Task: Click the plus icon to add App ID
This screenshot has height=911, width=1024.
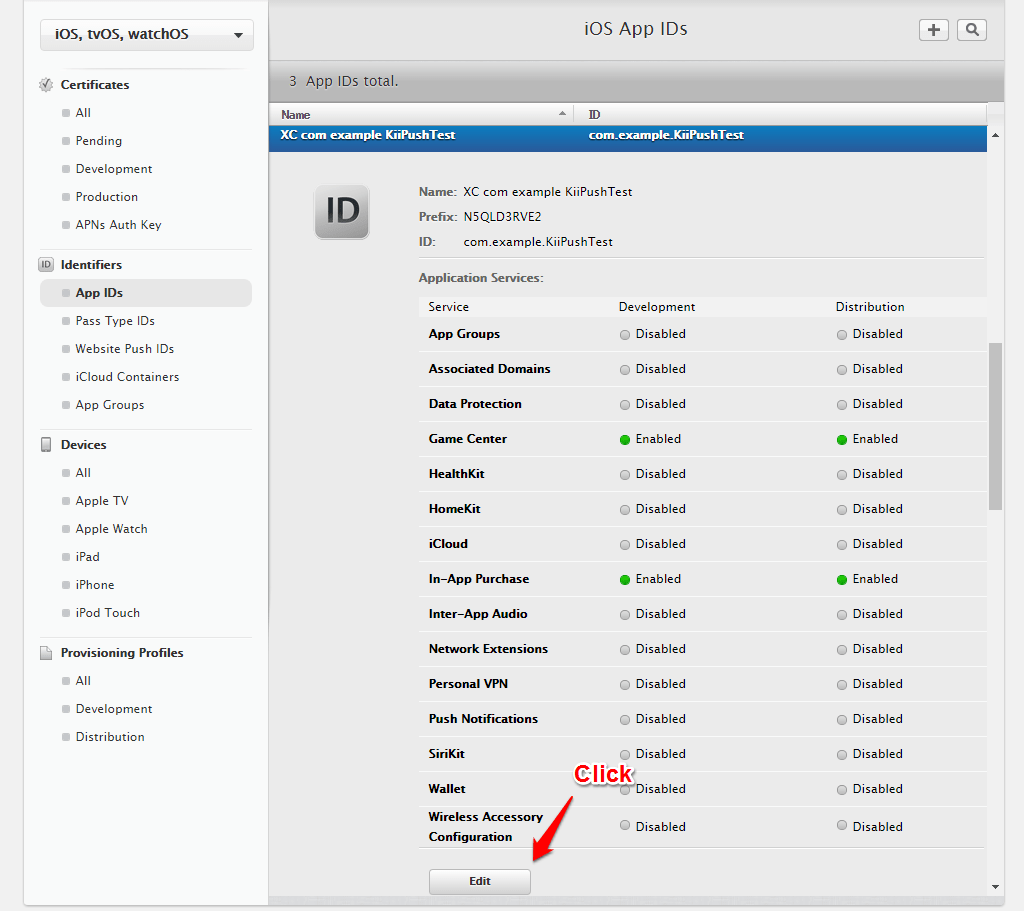Action: click(x=933, y=30)
